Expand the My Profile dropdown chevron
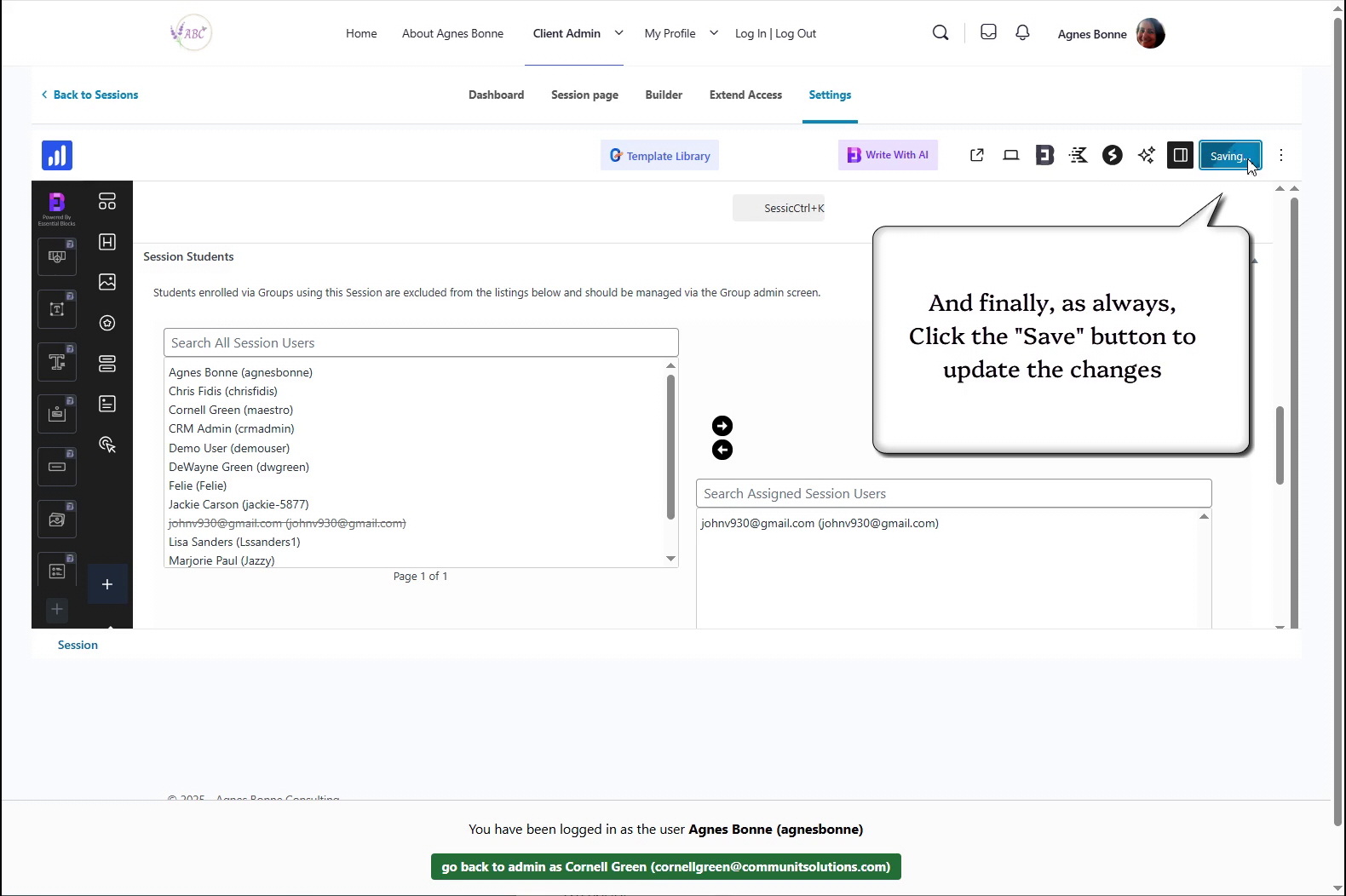 coord(714,33)
